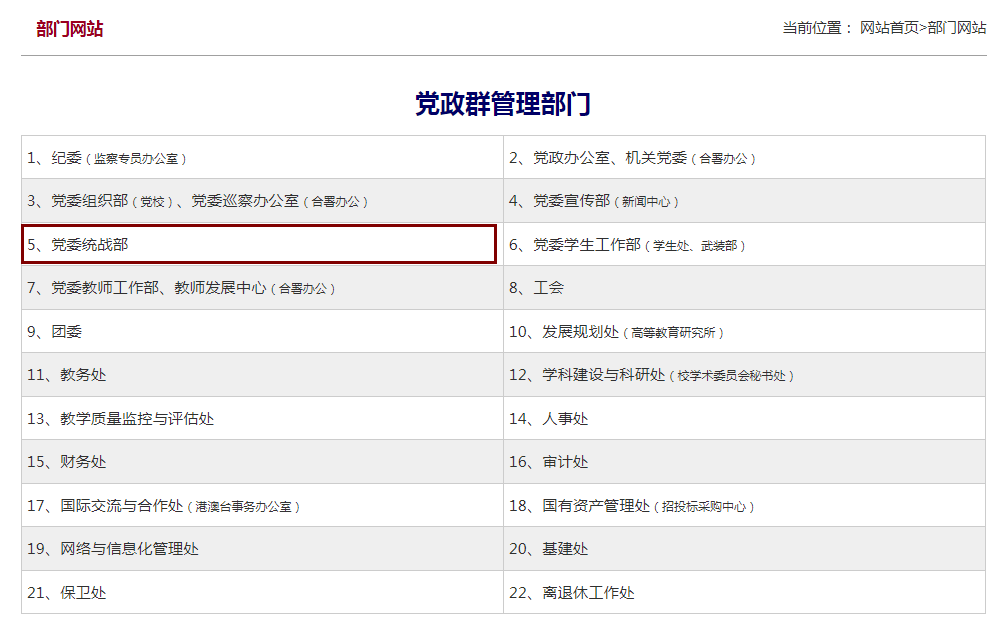The image size is (1003, 620).
Task: Open 发展规划处 department page
Action: pos(581,331)
